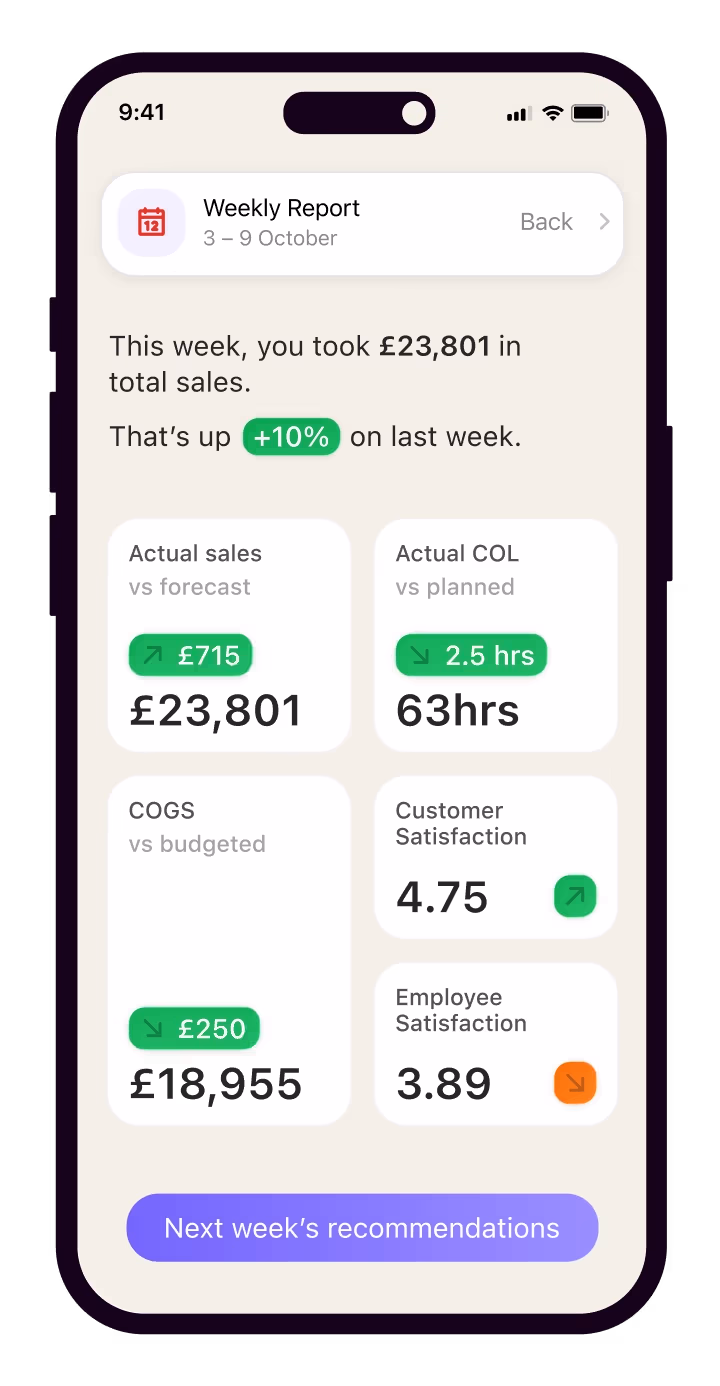Click the up arrow in £715 badge
720x1386 pixels.
point(153,655)
